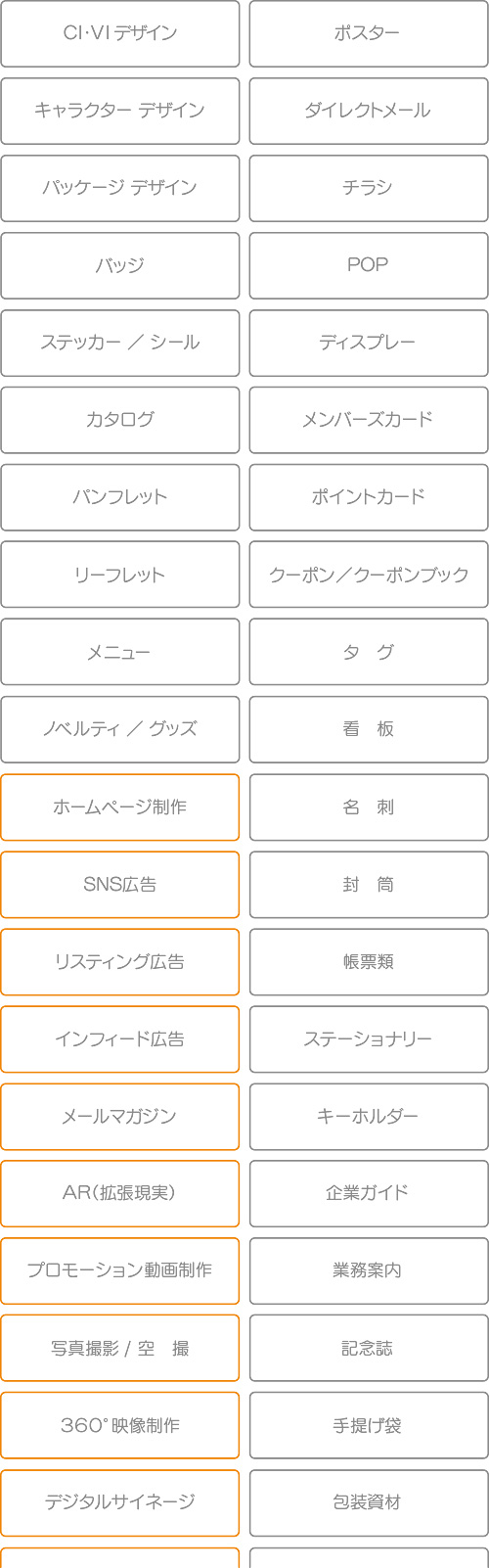Image resolution: width=489 pixels, height=1568 pixels.
Task: Click the カタログ button
Action: (119, 420)
